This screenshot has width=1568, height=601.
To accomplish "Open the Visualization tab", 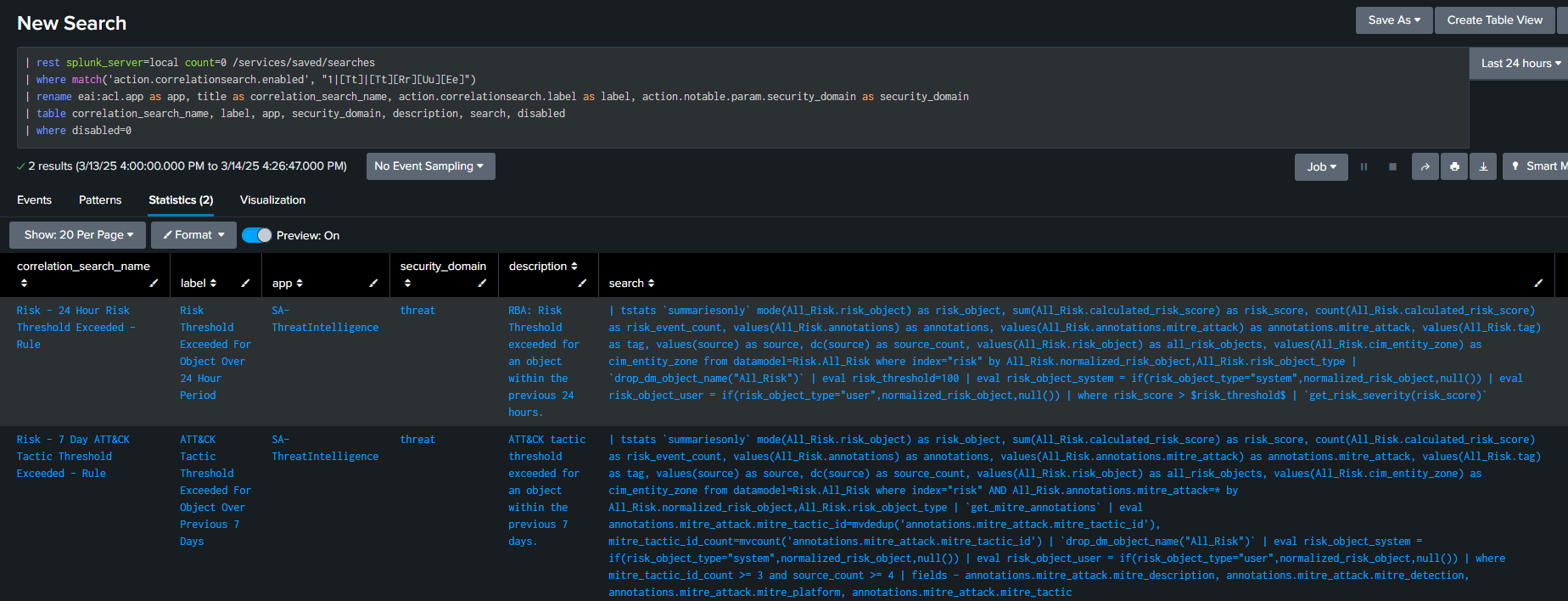I will point(272,200).
